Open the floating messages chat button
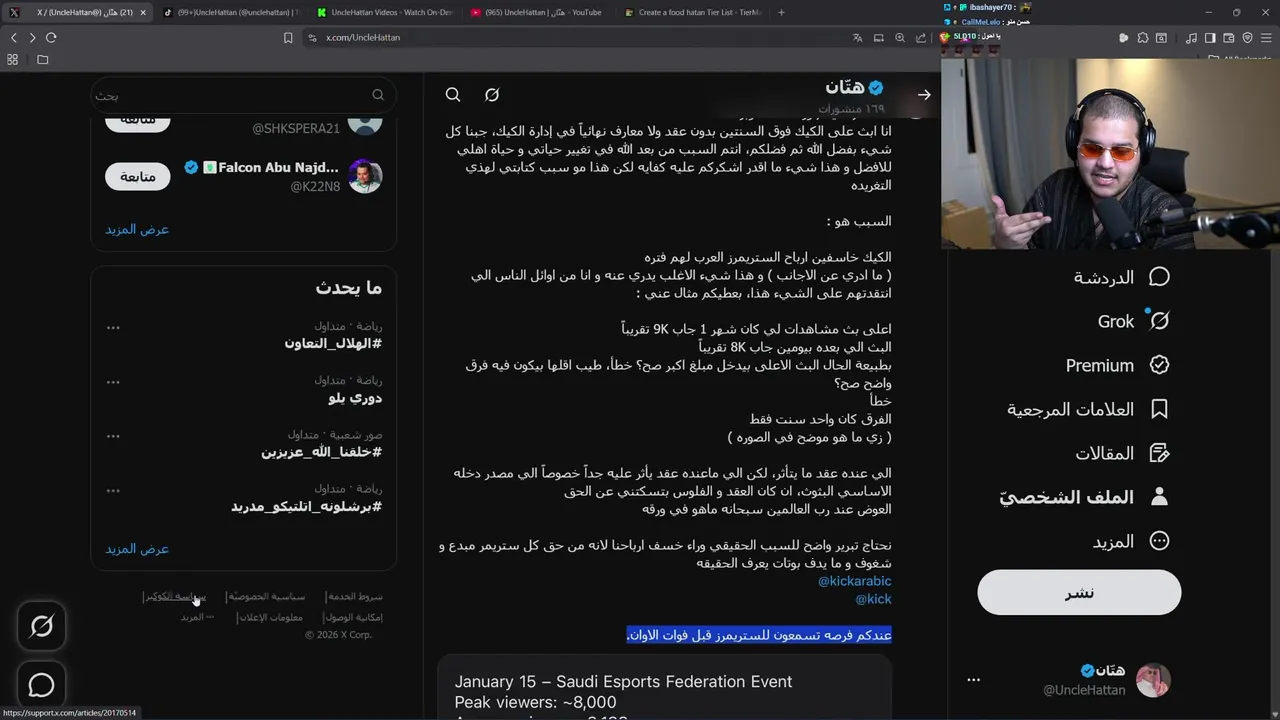The height and width of the screenshot is (720, 1280). 41,685
